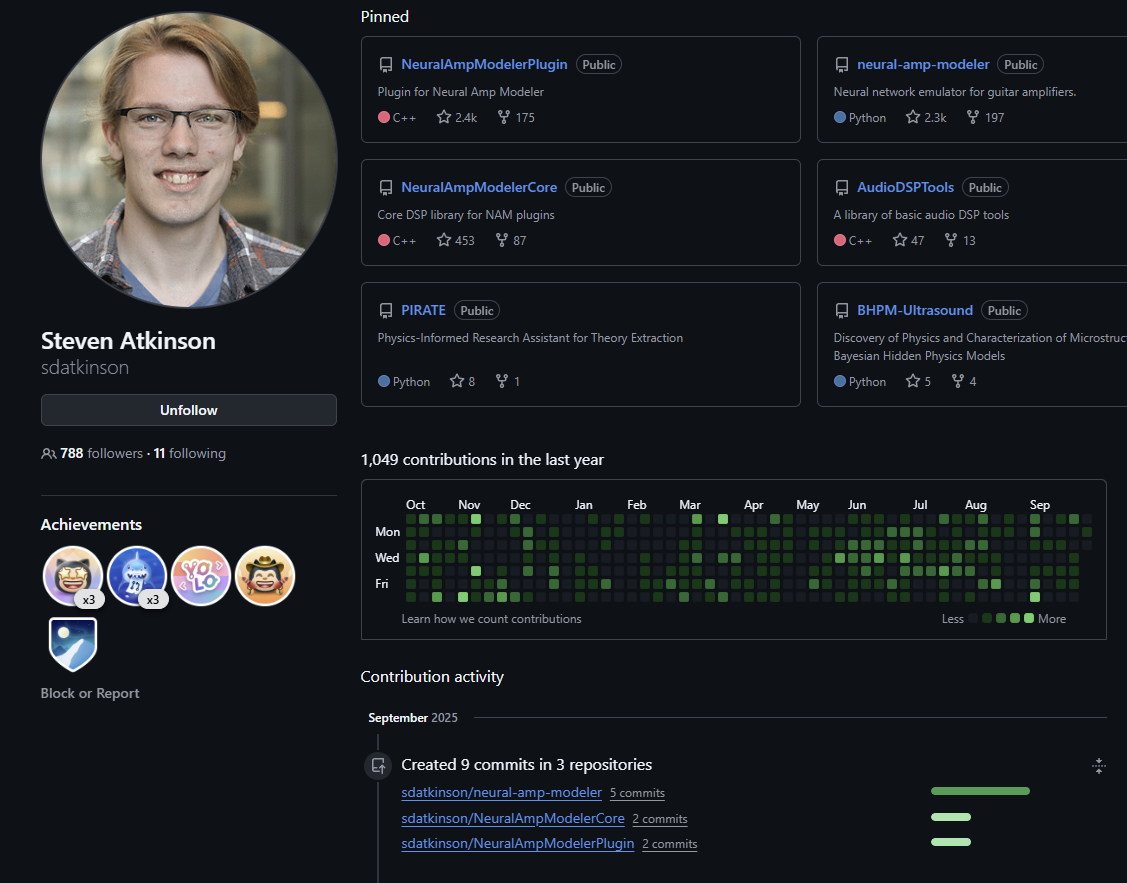Click Block or Report link
The width and height of the screenshot is (1127, 883).
click(90, 693)
